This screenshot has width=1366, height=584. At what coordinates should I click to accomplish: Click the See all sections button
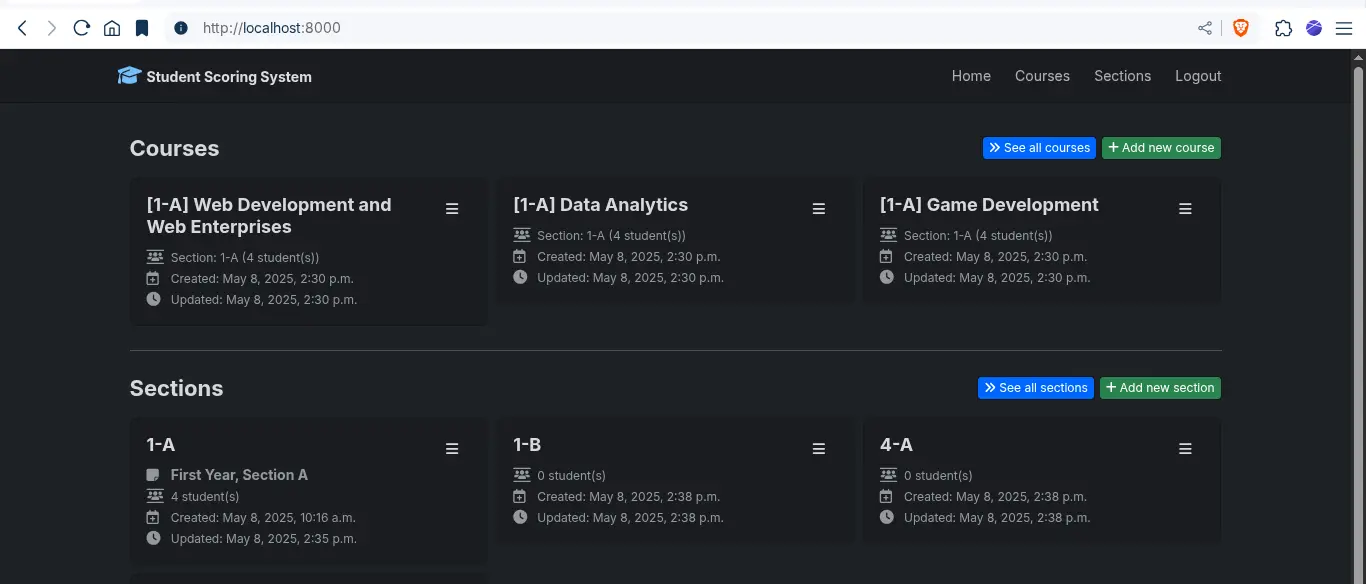1035,388
